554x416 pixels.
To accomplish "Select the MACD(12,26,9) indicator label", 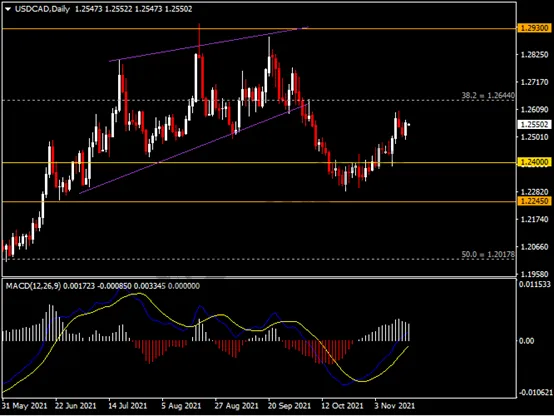I will pos(33,286).
